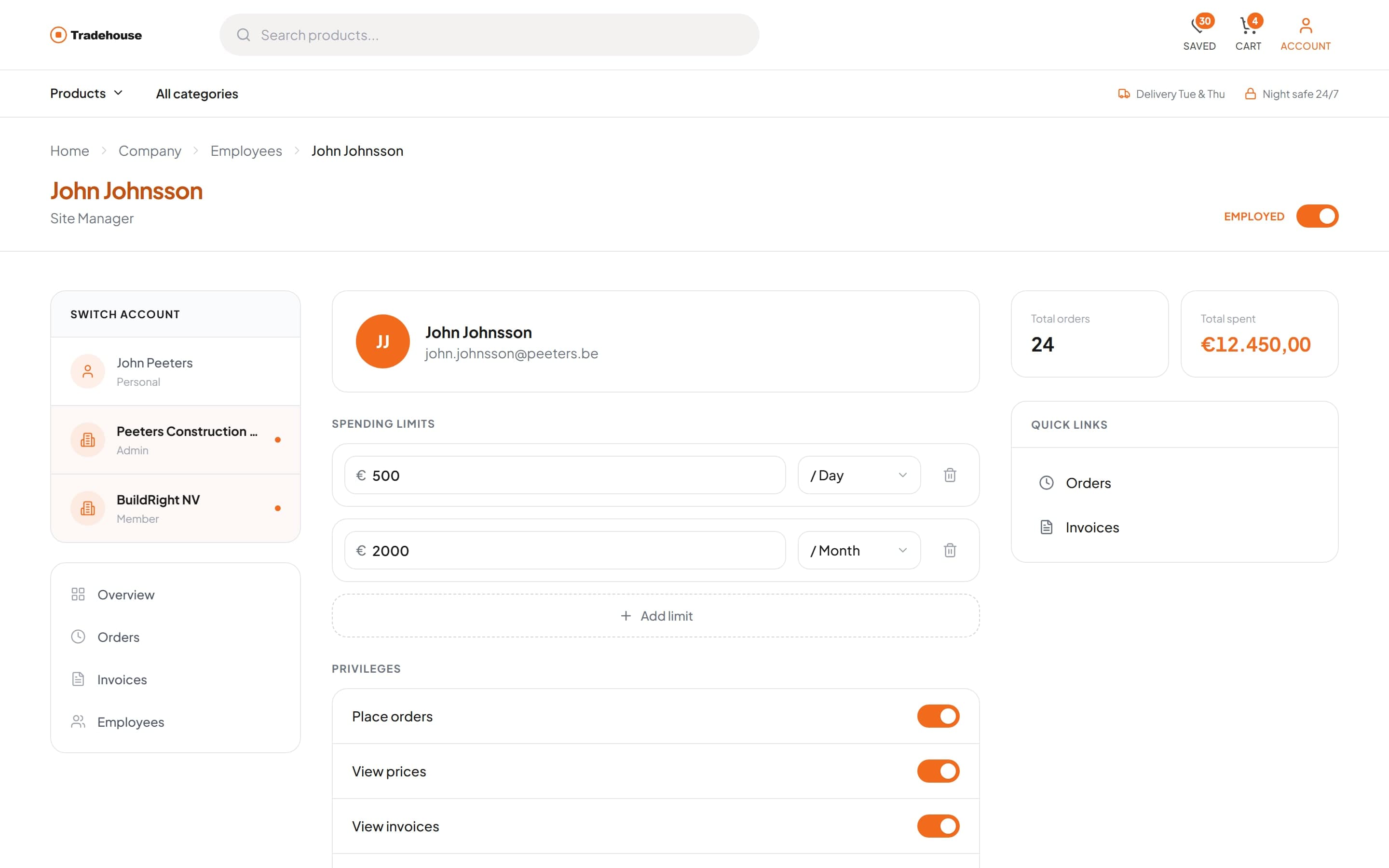Click the 2000 euro limit amount field
1389x868 pixels.
[x=565, y=550]
